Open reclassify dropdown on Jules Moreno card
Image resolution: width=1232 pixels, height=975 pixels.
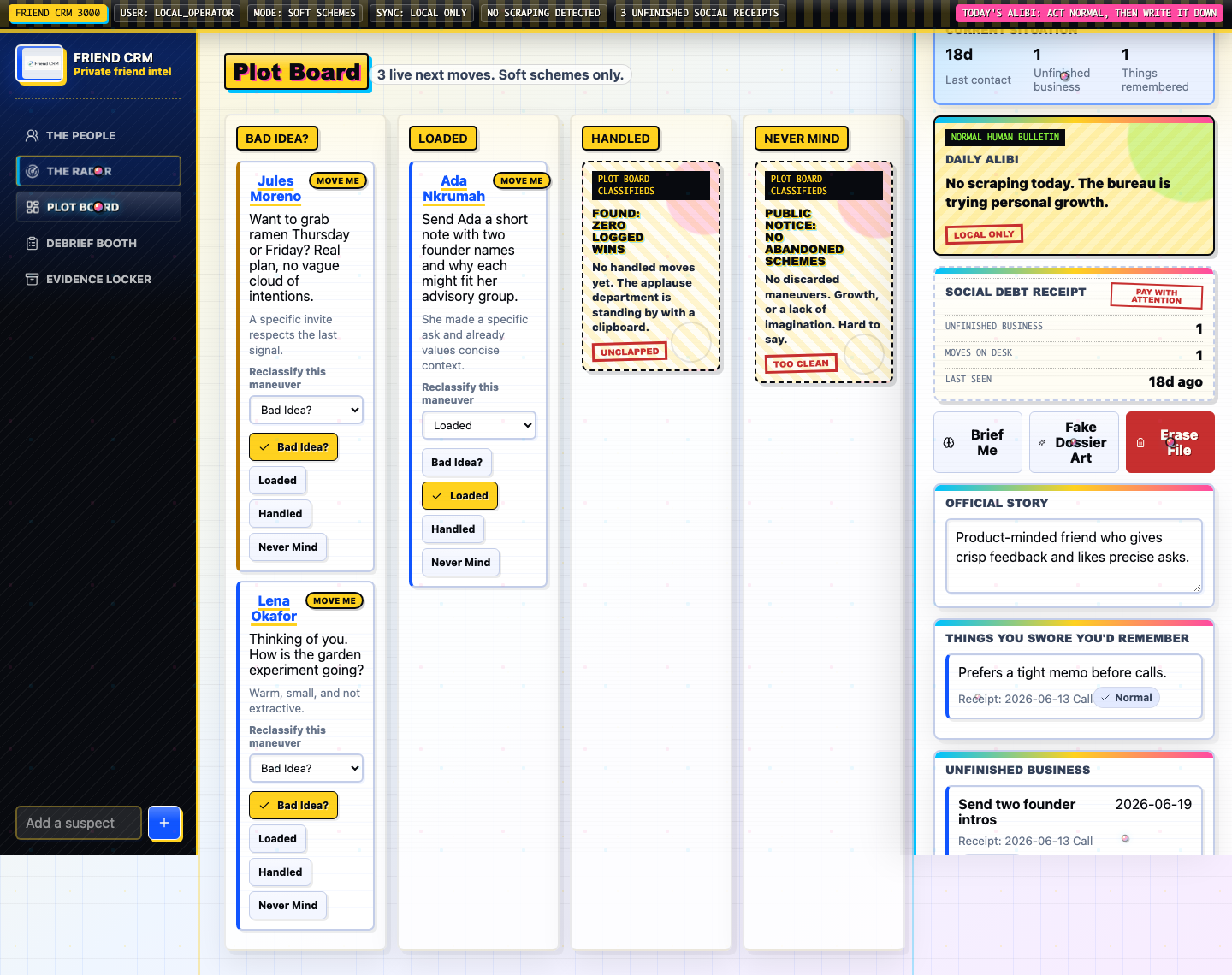306,410
